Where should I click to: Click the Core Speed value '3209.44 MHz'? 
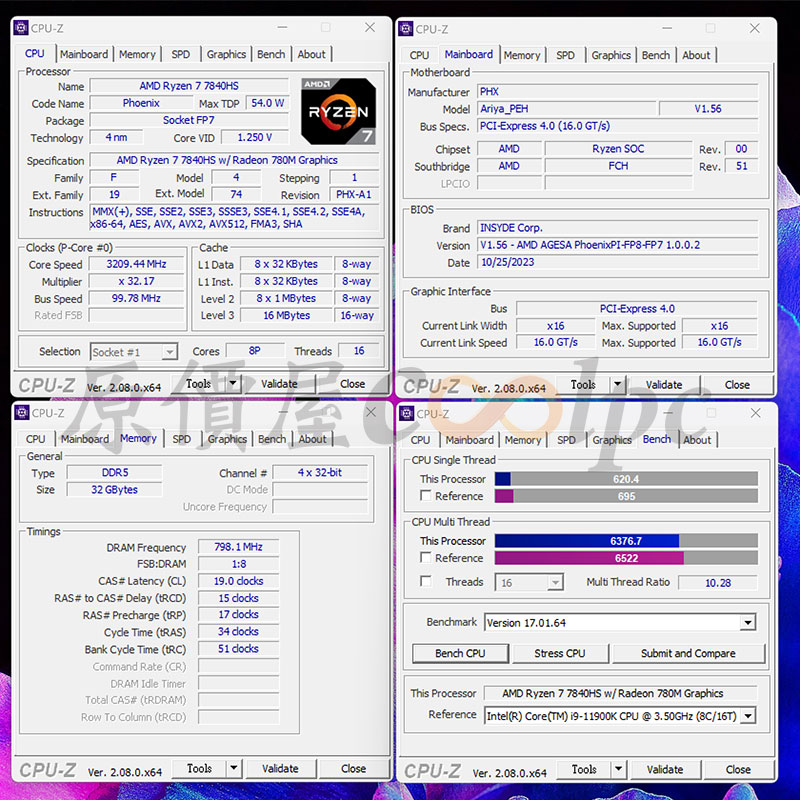(x=136, y=264)
